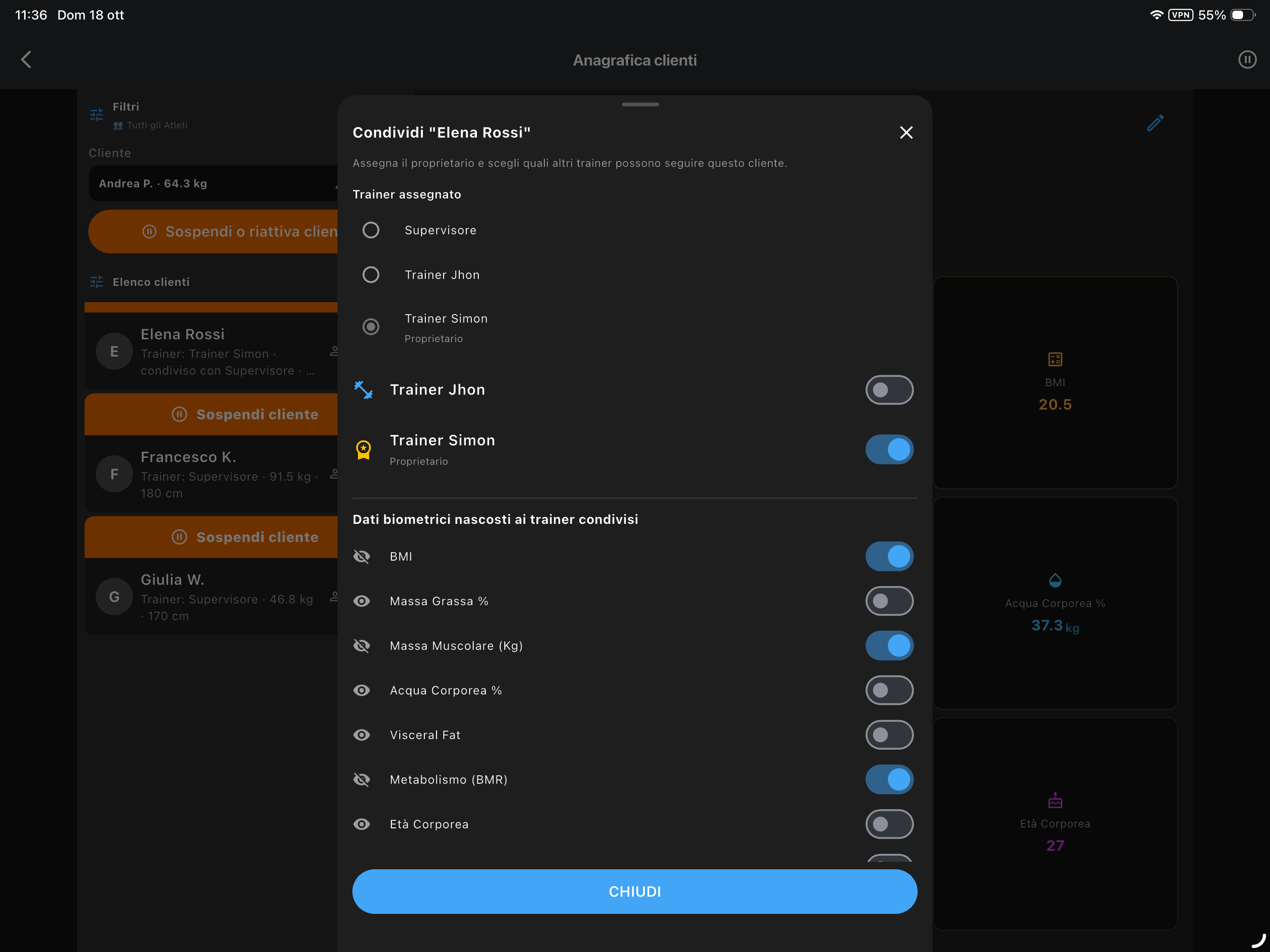The image size is (1270, 952).
Task: Tap the BMI card icon
Action: tap(1055, 359)
